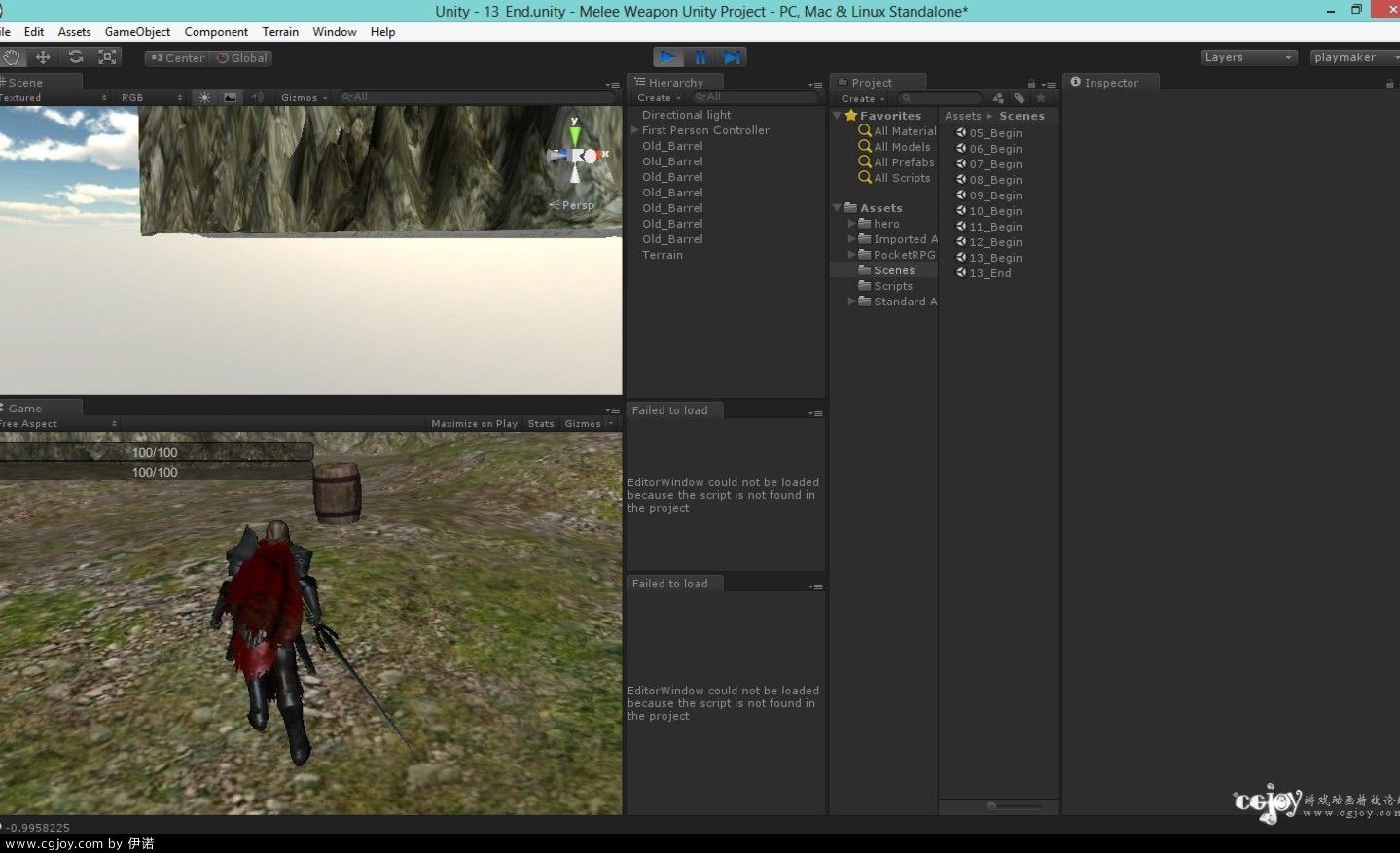Screen dimensions: 1400x853
Task: Click Assets in the Project breadcrumb
Action: point(962,116)
